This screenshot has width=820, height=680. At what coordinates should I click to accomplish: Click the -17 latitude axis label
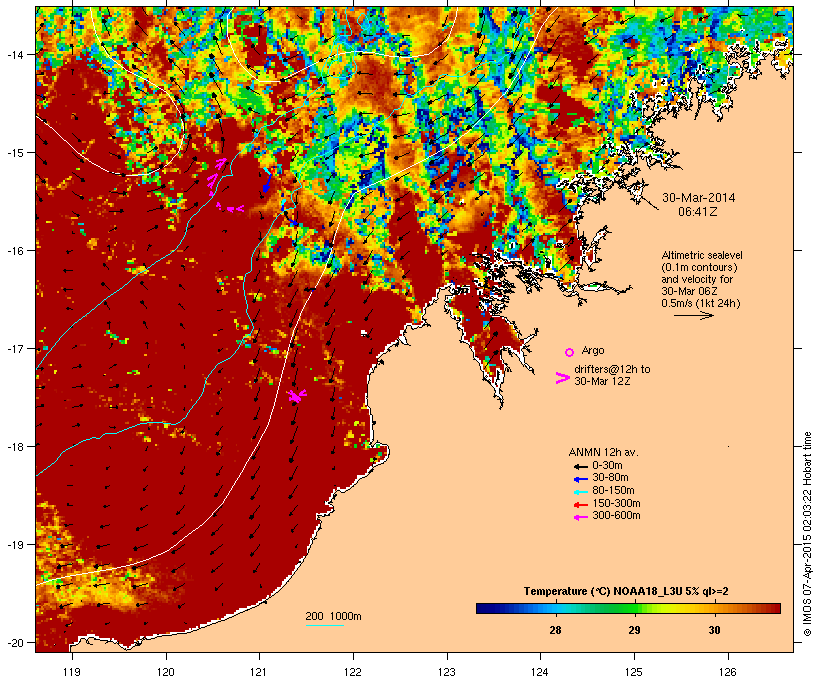point(14,348)
